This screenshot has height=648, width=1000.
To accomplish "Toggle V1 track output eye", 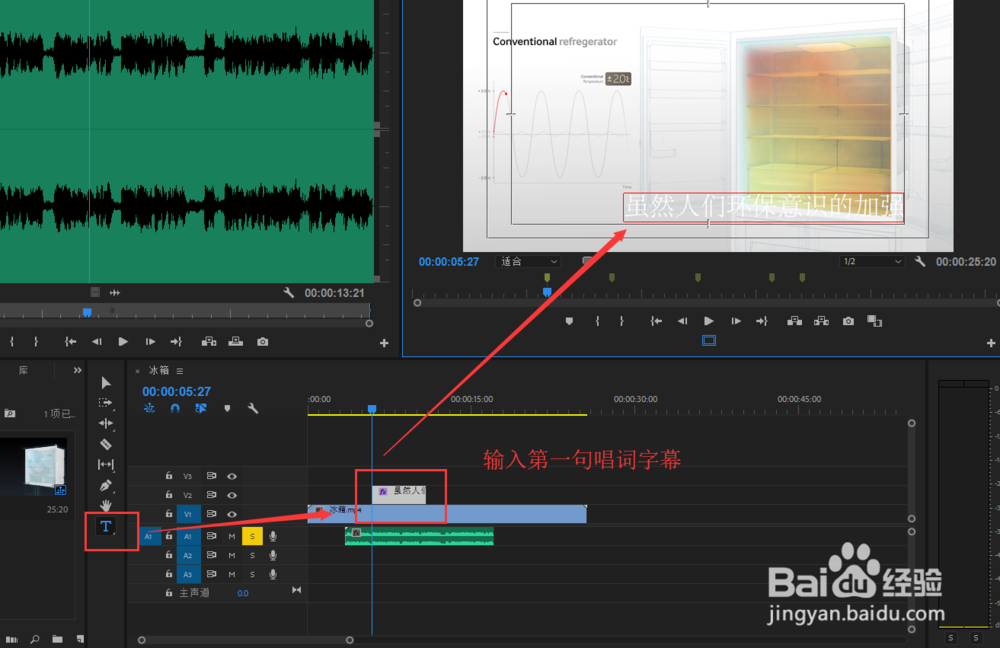I will (232, 514).
